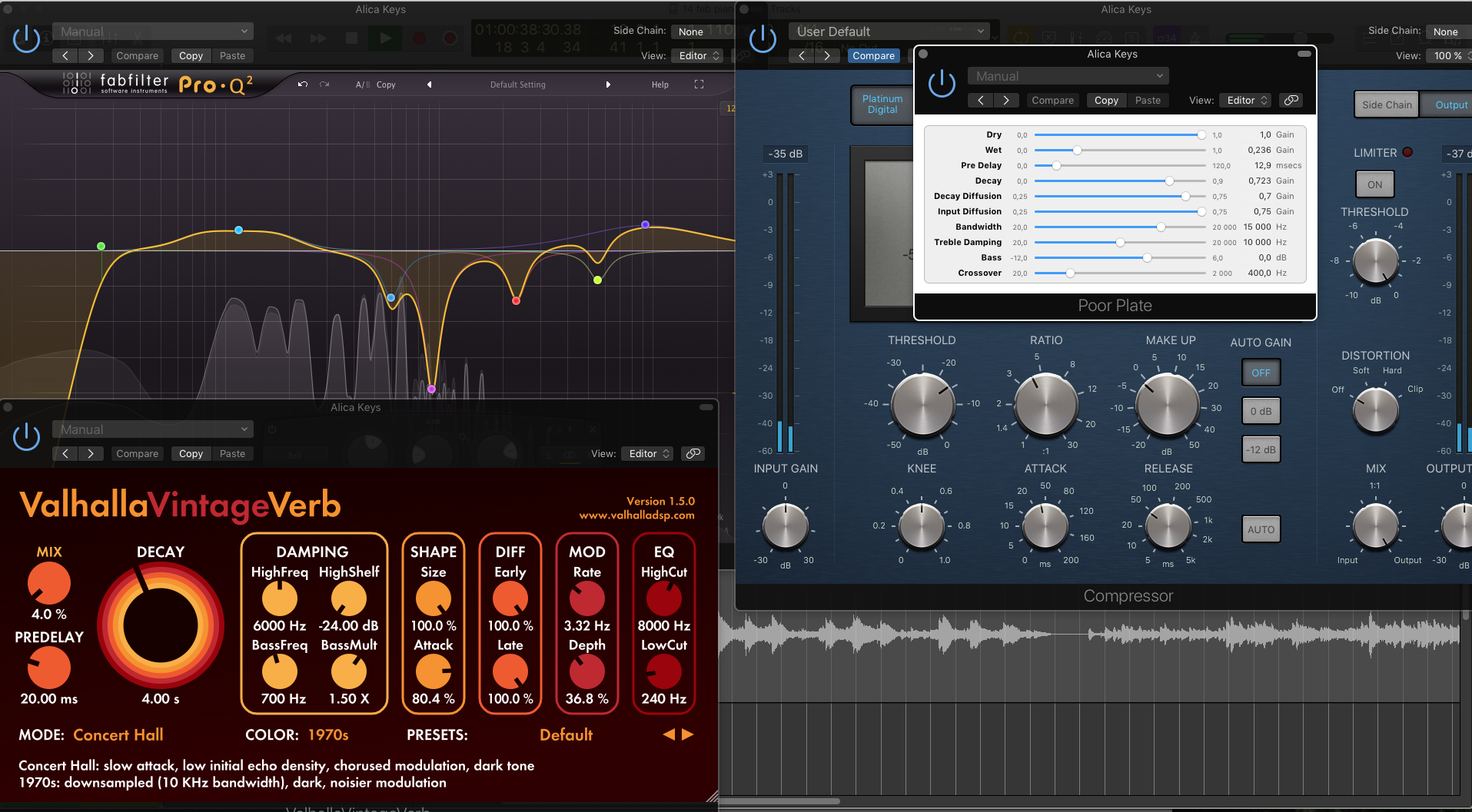Go to next preset in Pro-Q 2
Image resolution: width=1472 pixels, height=812 pixels.
click(608, 85)
